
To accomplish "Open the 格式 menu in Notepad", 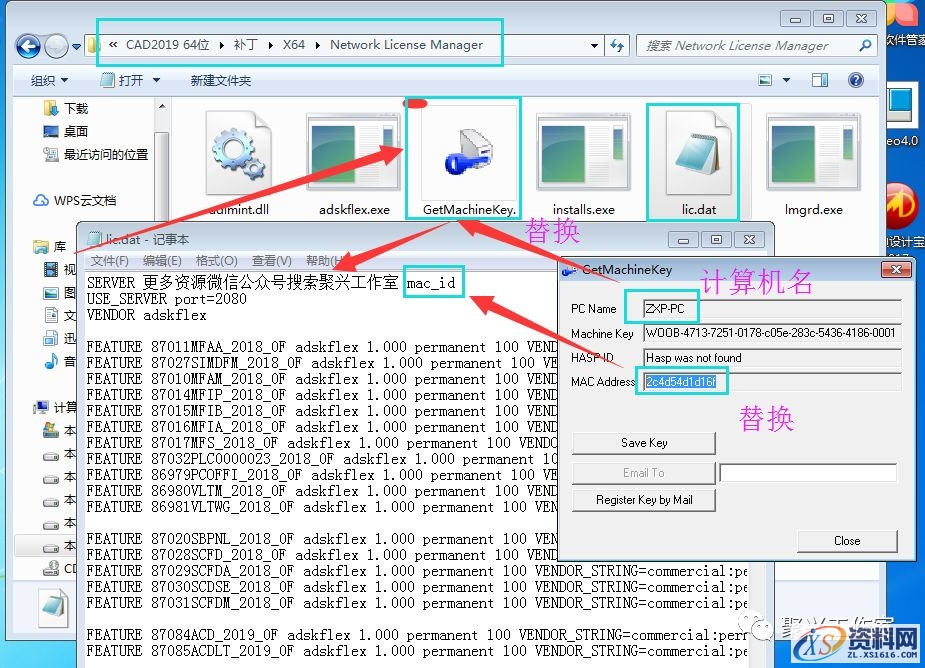I will coord(217,260).
